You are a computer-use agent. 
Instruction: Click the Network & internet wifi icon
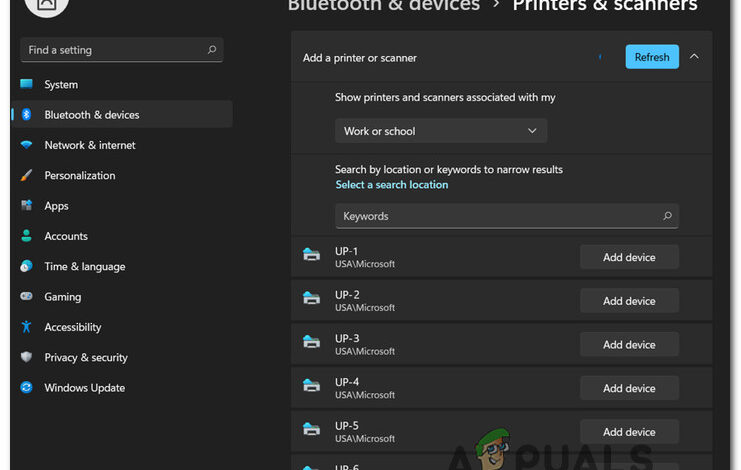[26, 145]
